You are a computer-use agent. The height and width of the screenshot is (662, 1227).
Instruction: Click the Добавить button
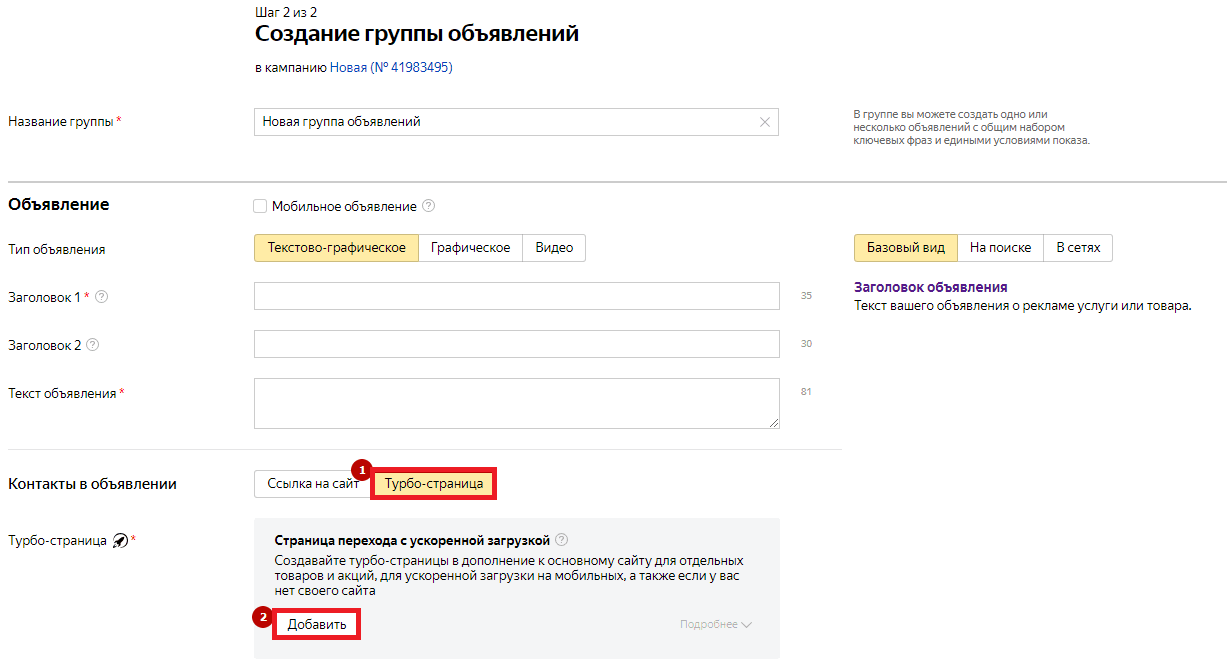[317, 625]
